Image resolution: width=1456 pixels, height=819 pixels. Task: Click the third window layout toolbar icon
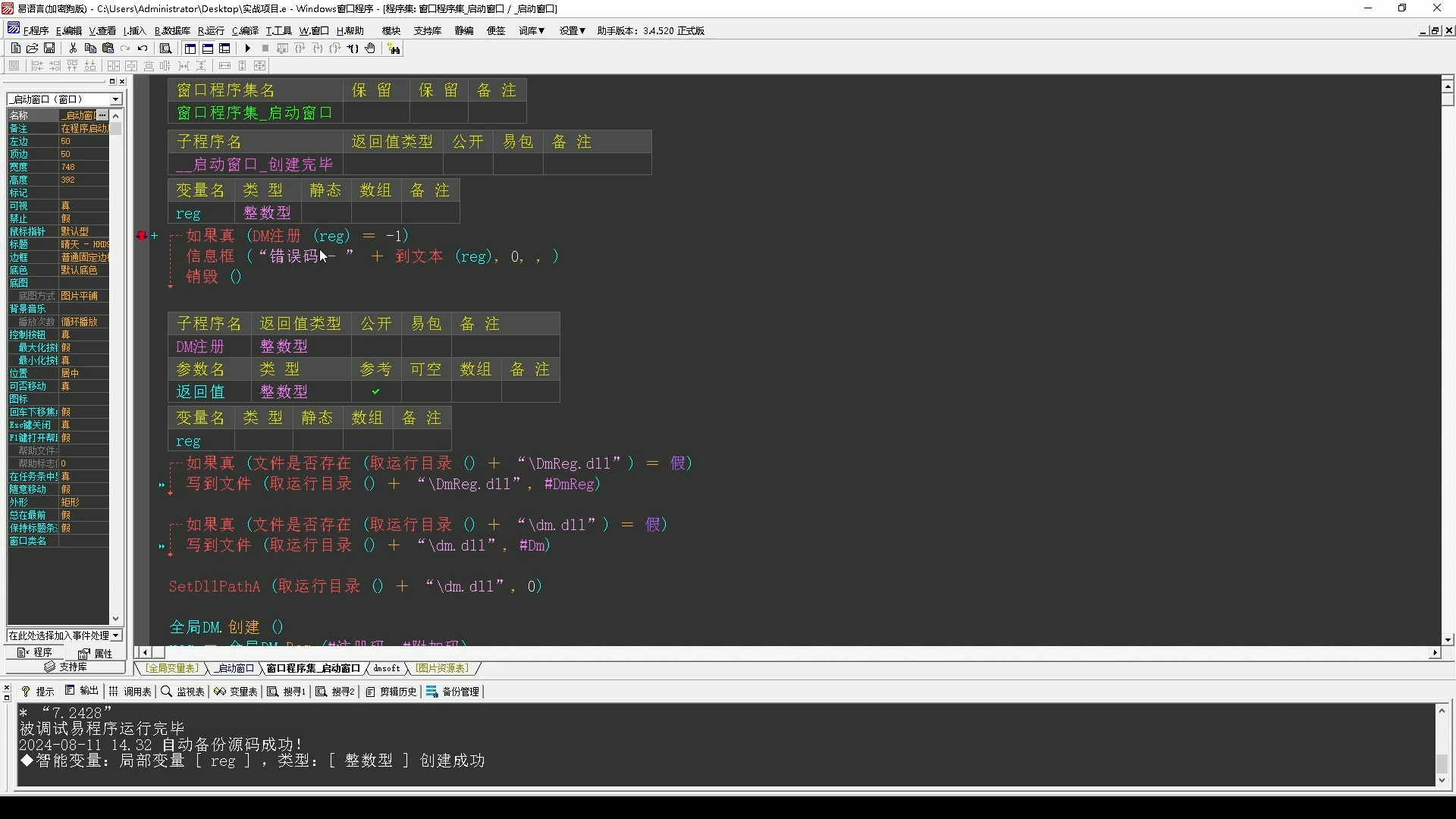tap(225, 49)
